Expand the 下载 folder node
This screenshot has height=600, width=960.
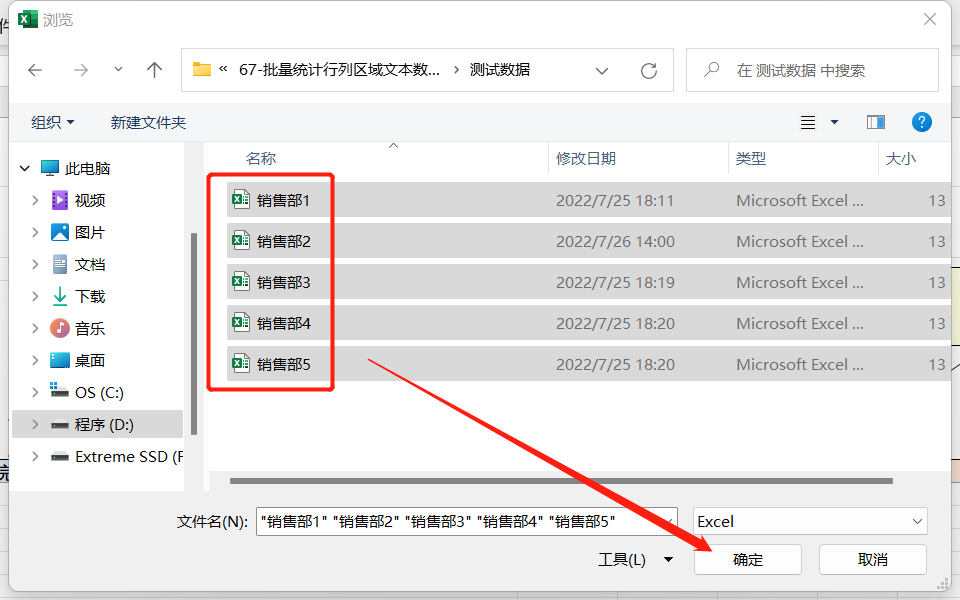[x=35, y=296]
